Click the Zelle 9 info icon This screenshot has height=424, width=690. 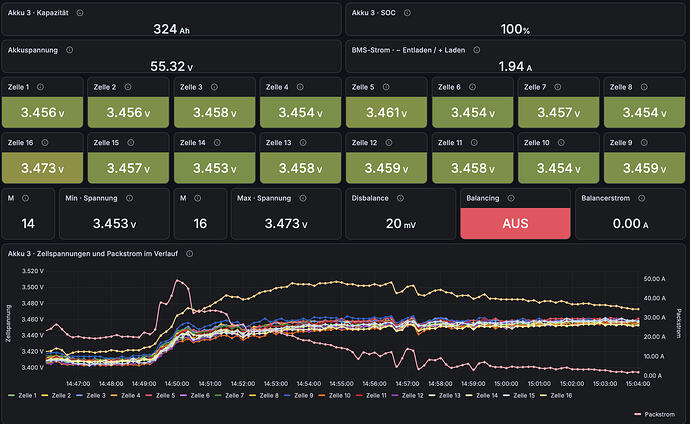(644, 143)
